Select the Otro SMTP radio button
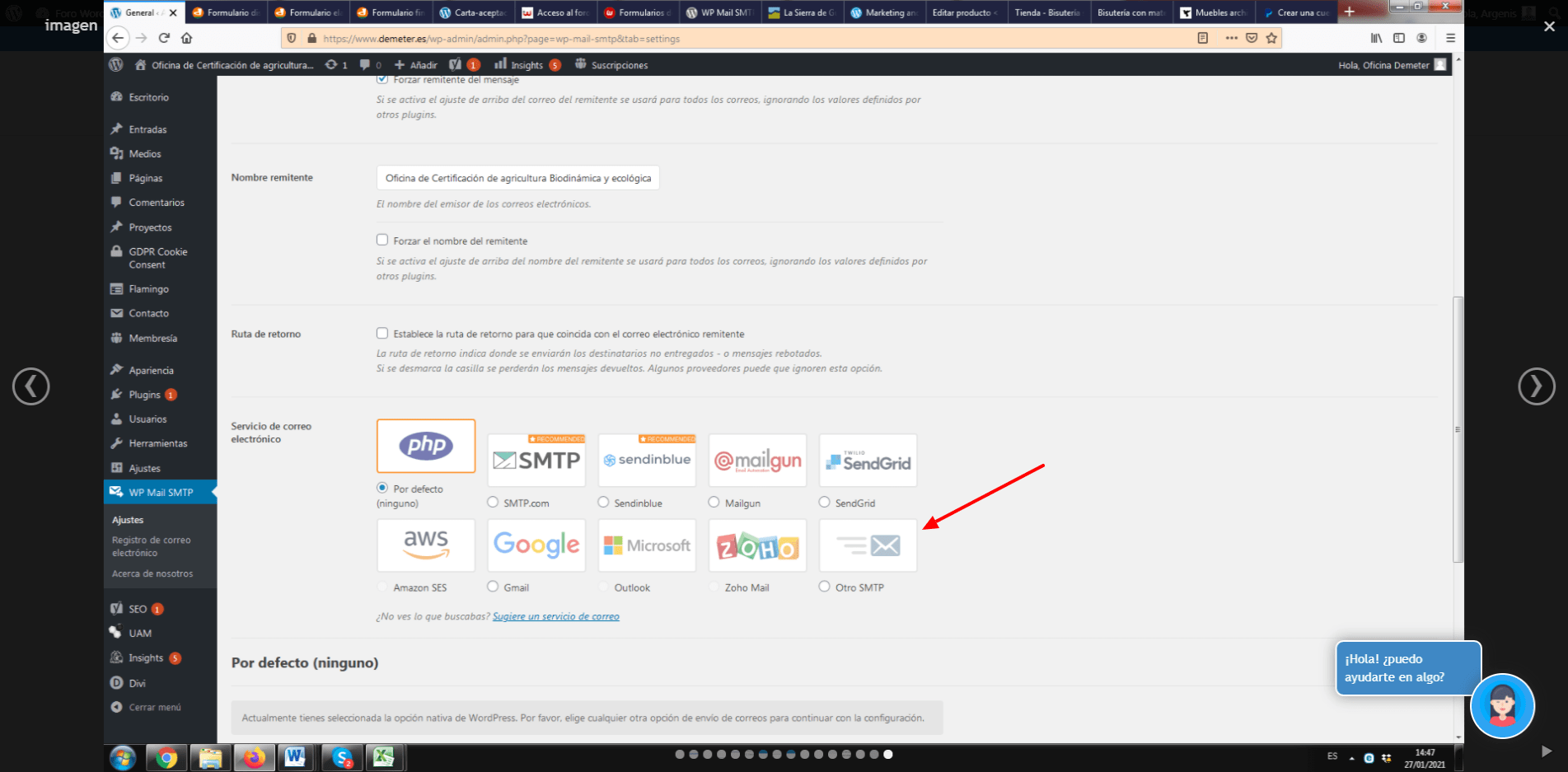 tap(824, 587)
